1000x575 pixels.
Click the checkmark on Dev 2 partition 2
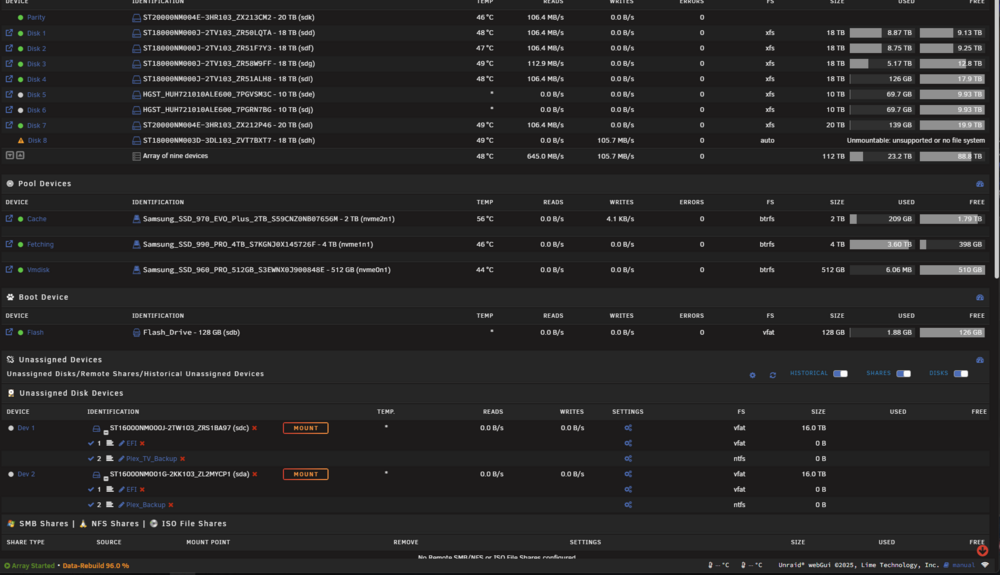click(91, 504)
